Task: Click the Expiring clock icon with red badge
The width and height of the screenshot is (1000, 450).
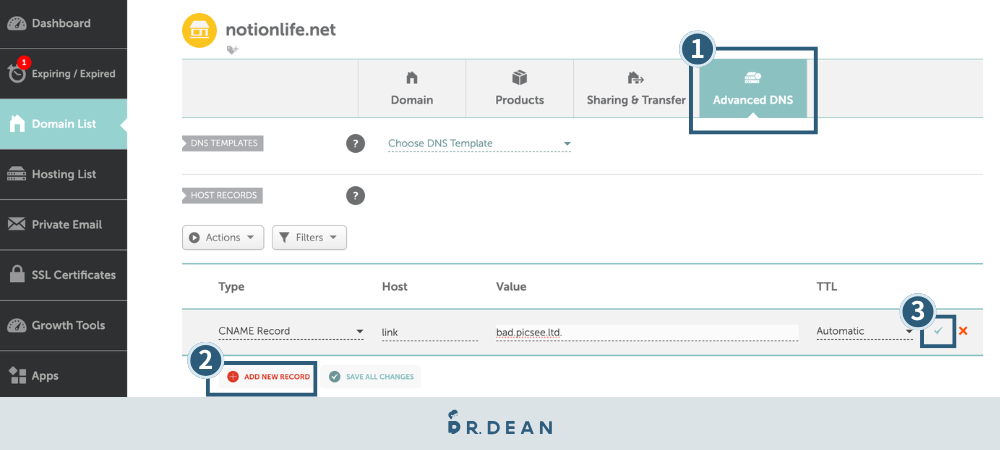Action: point(17,71)
